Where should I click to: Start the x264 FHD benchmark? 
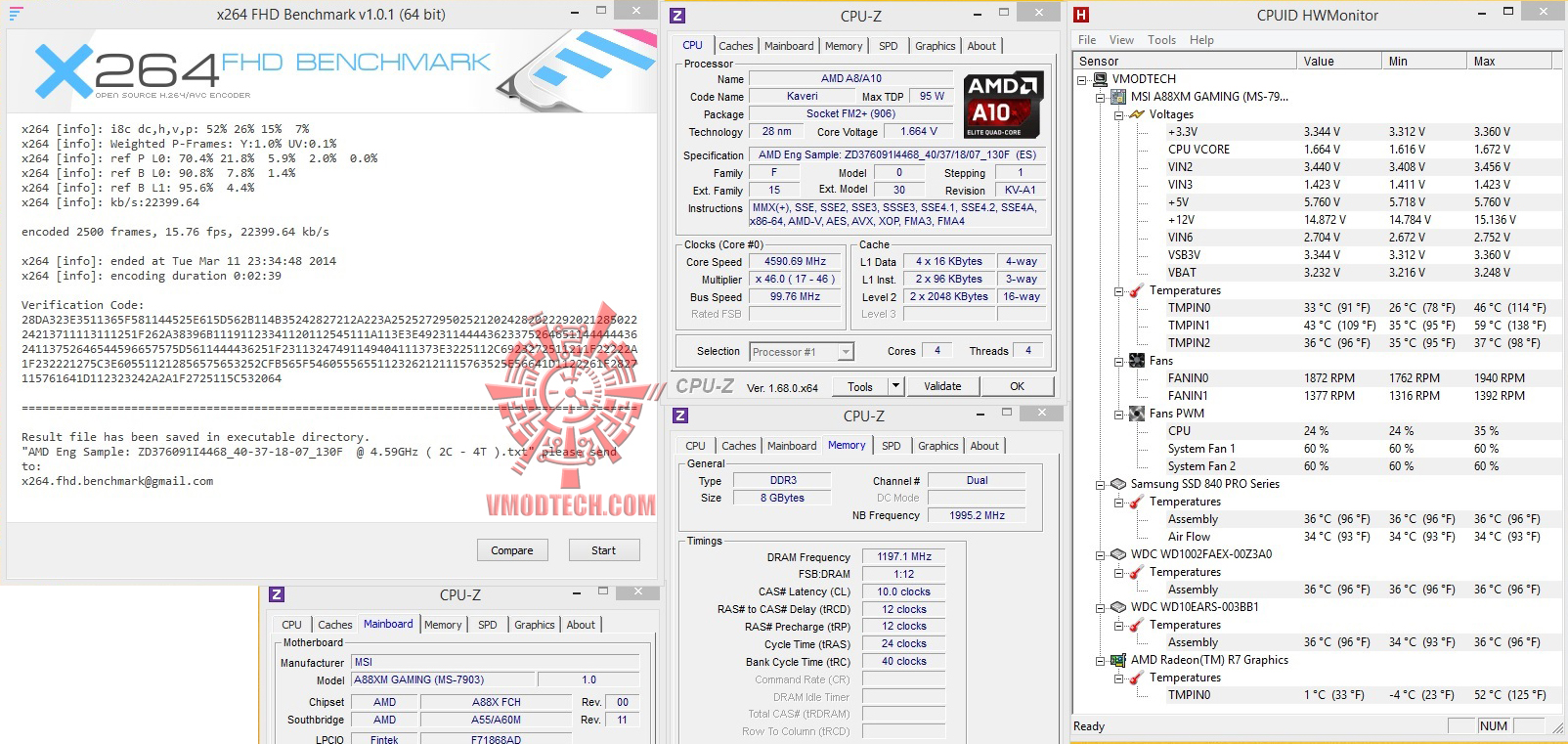(604, 550)
